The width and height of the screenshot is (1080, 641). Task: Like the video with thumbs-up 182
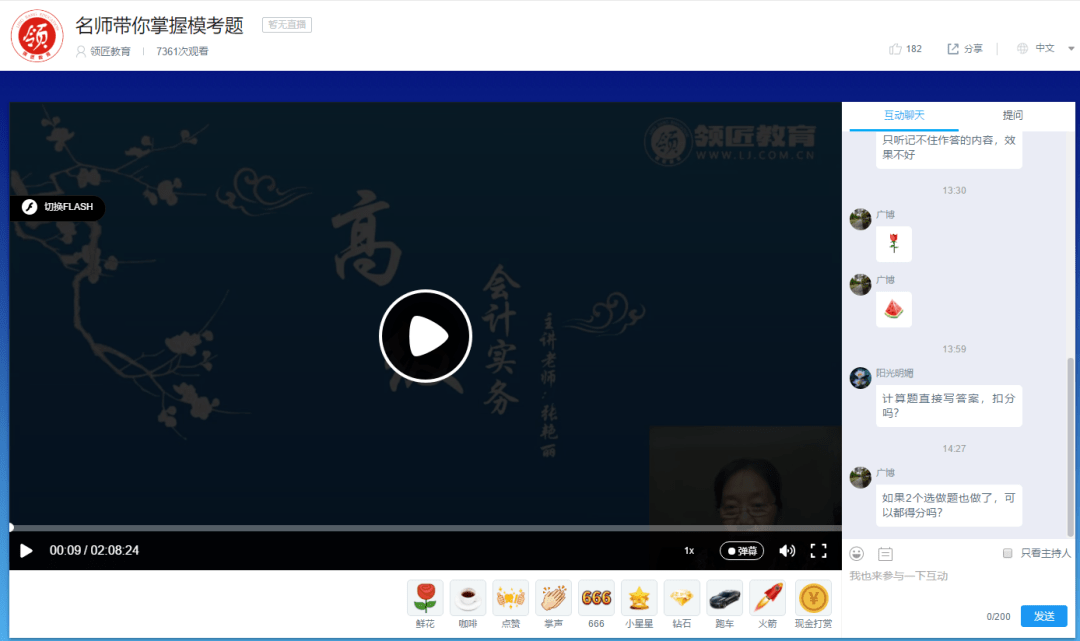coord(905,49)
